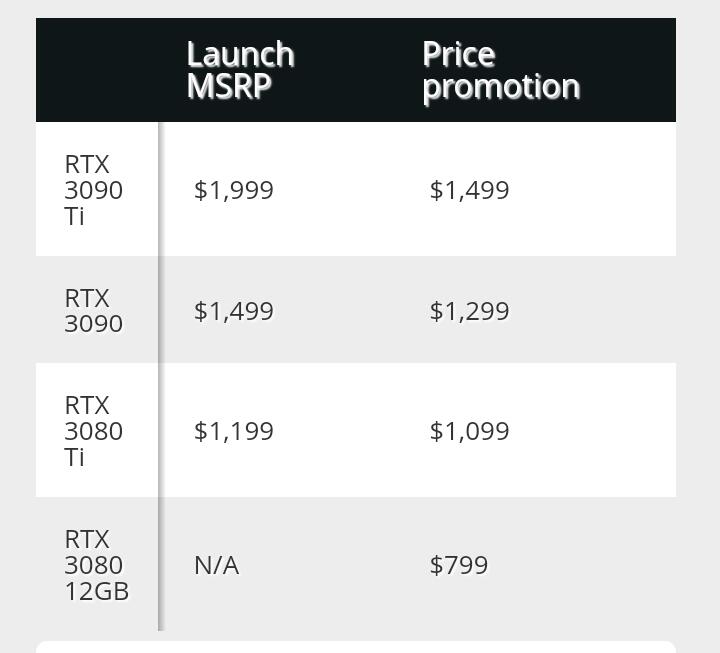Click the $1,299 promotion price
The width and height of the screenshot is (720, 653).
pyautogui.click(x=469, y=311)
